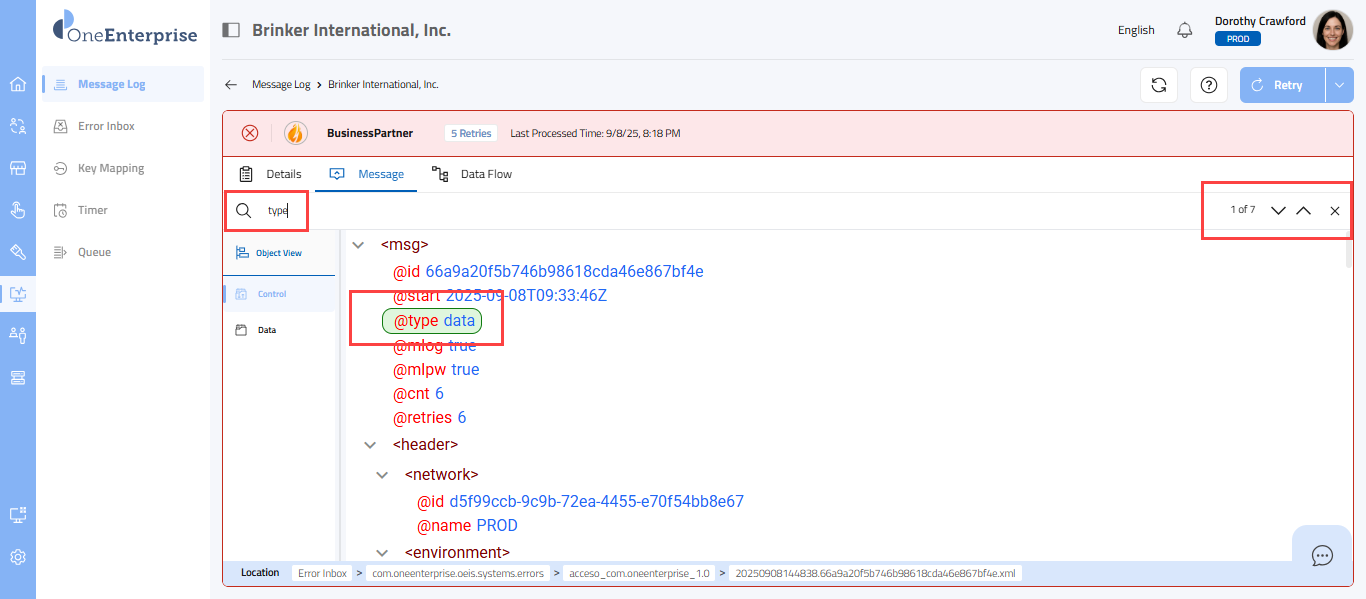Collapse the header tree node
This screenshot has width=1366, height=599.
point(370,445)
